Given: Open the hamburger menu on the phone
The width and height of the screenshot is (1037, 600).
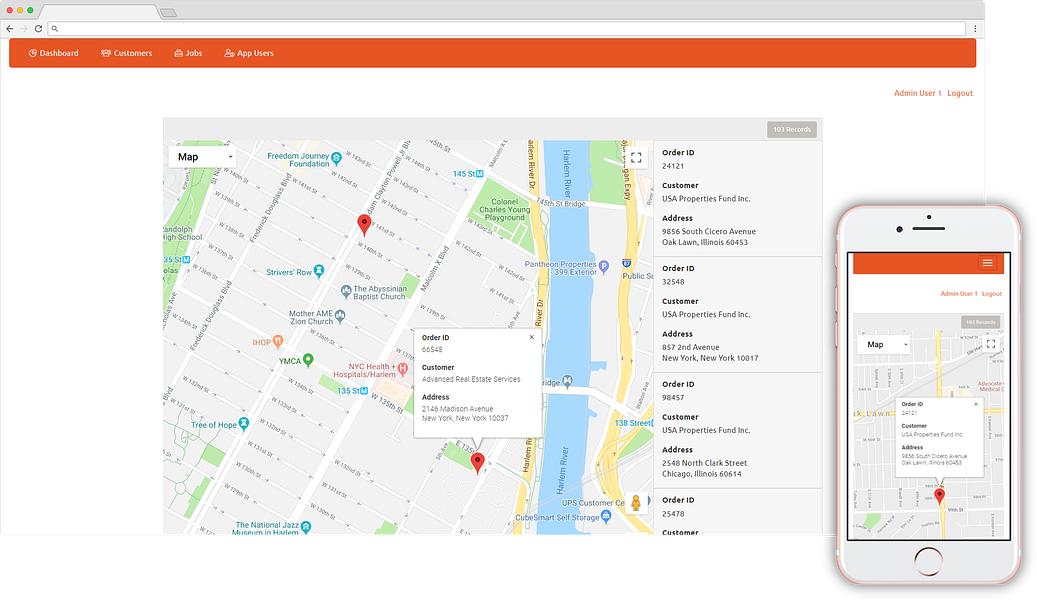Looking at the screenshot, I should 987,263.
